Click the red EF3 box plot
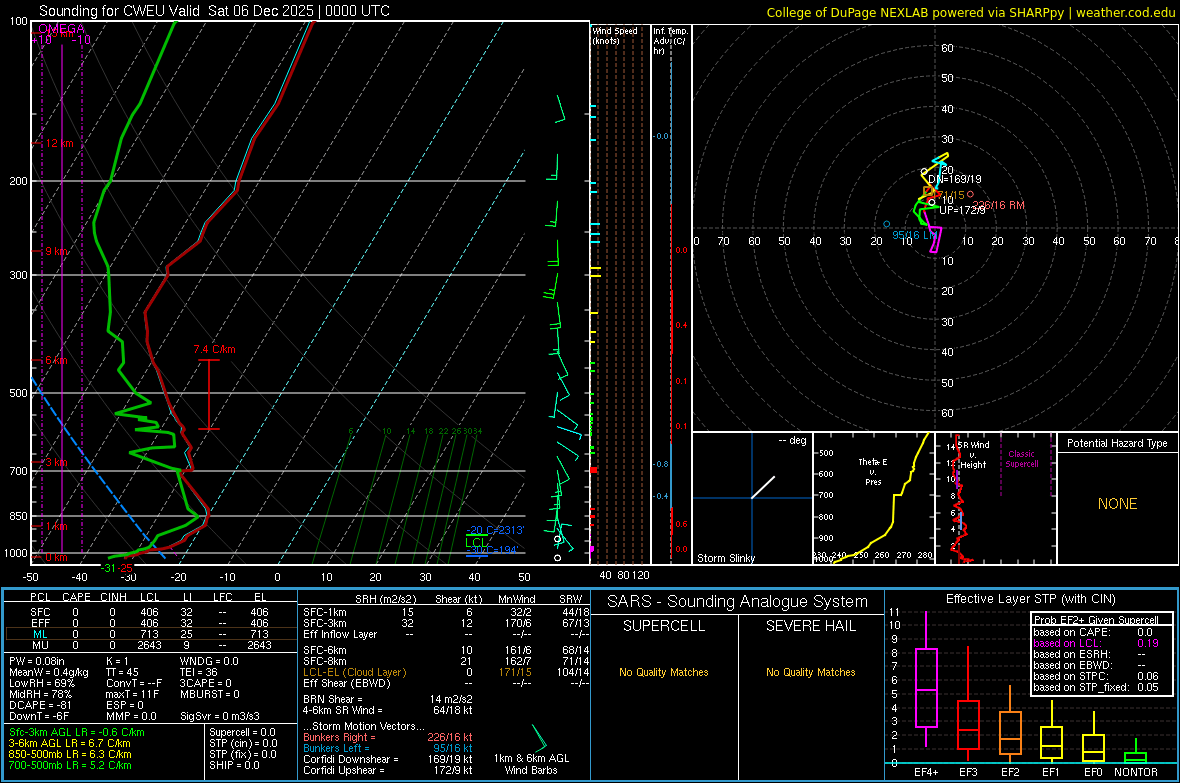 (968, 724)
